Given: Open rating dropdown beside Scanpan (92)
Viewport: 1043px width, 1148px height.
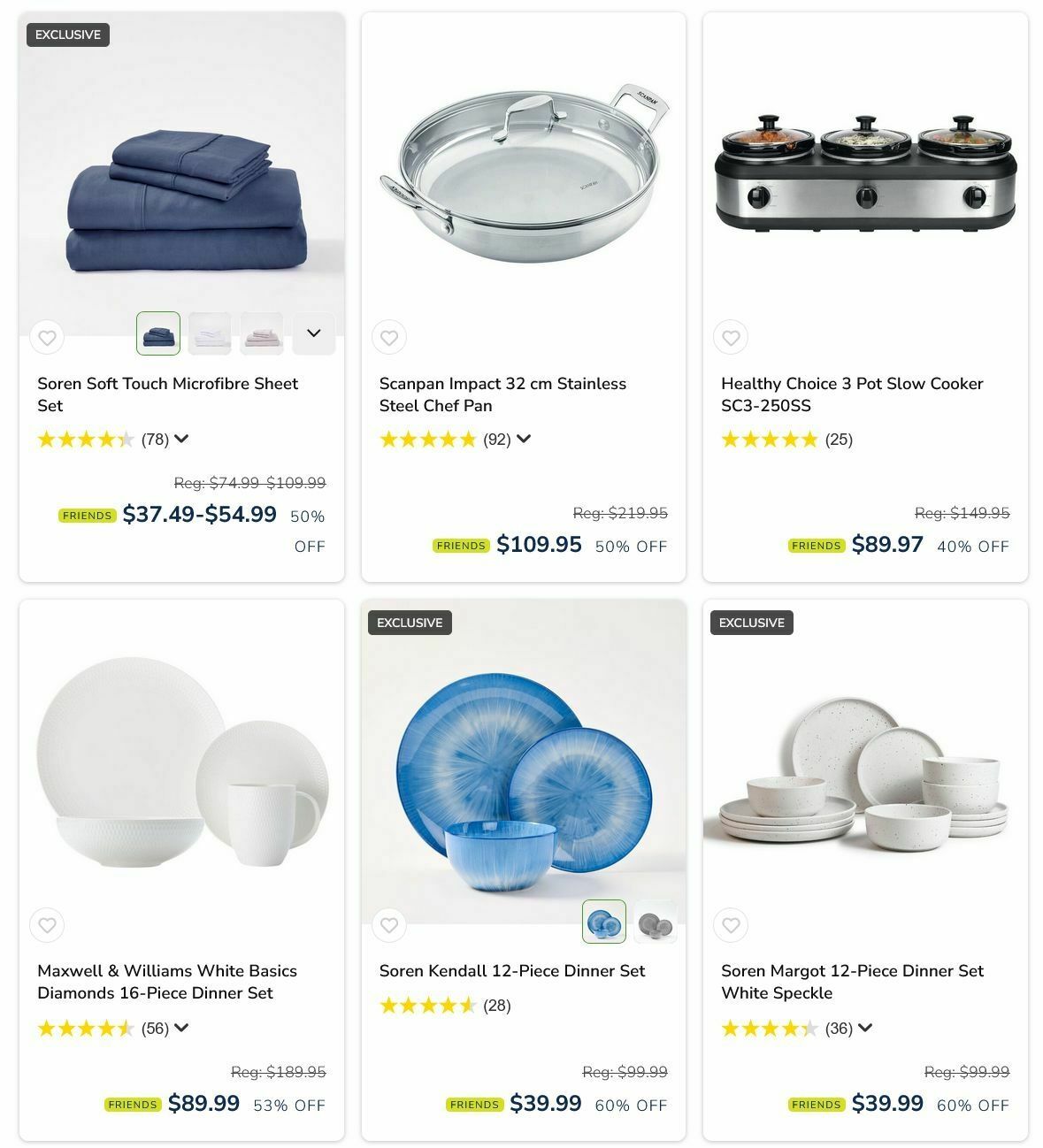Looking at the screenshot, I should click(524, 439).
